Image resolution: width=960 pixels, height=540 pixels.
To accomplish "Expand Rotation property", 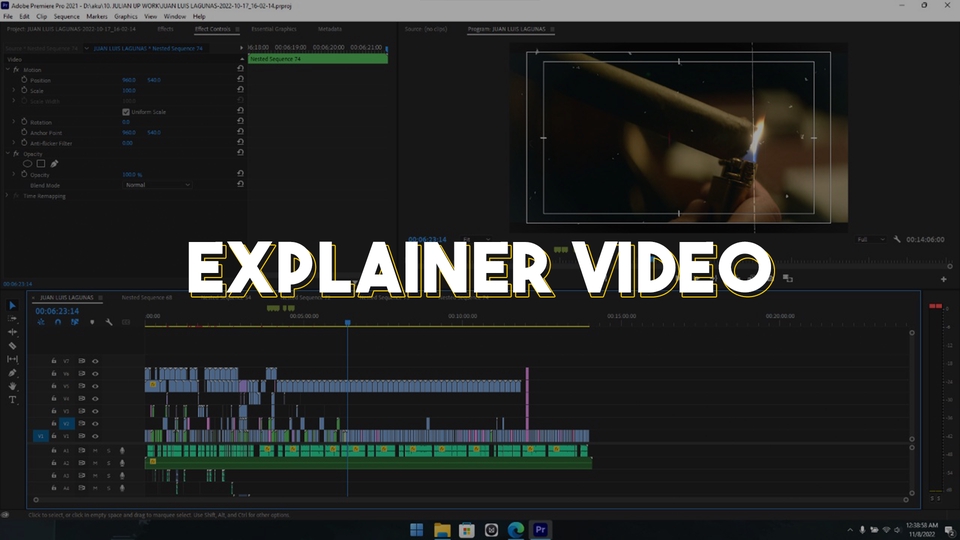I will [14, 122].
